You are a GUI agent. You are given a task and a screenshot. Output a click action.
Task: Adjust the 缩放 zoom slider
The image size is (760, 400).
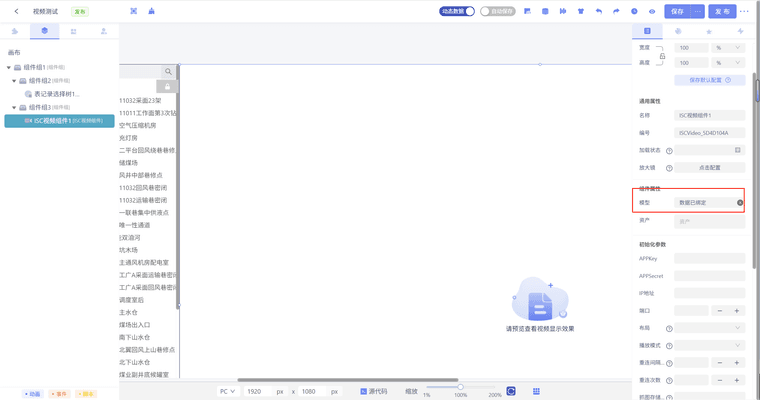460,387
